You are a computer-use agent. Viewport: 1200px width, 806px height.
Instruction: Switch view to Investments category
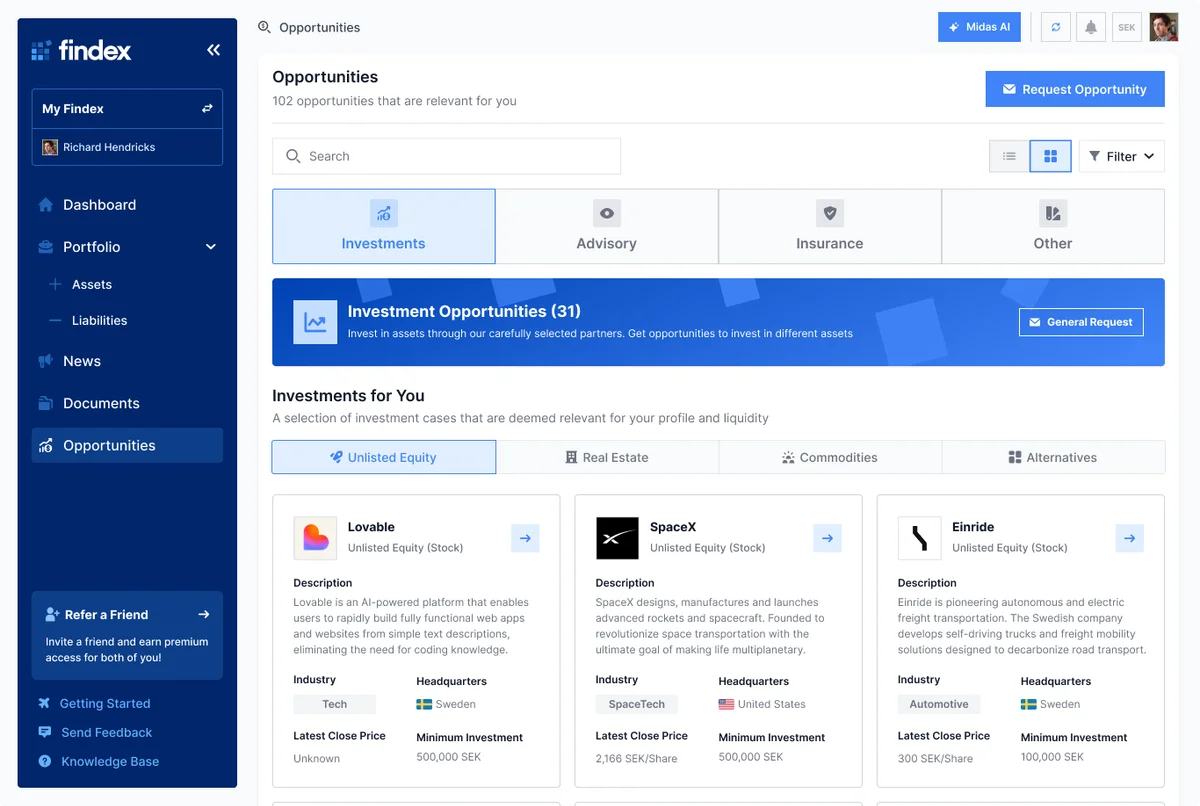(383, 226)
